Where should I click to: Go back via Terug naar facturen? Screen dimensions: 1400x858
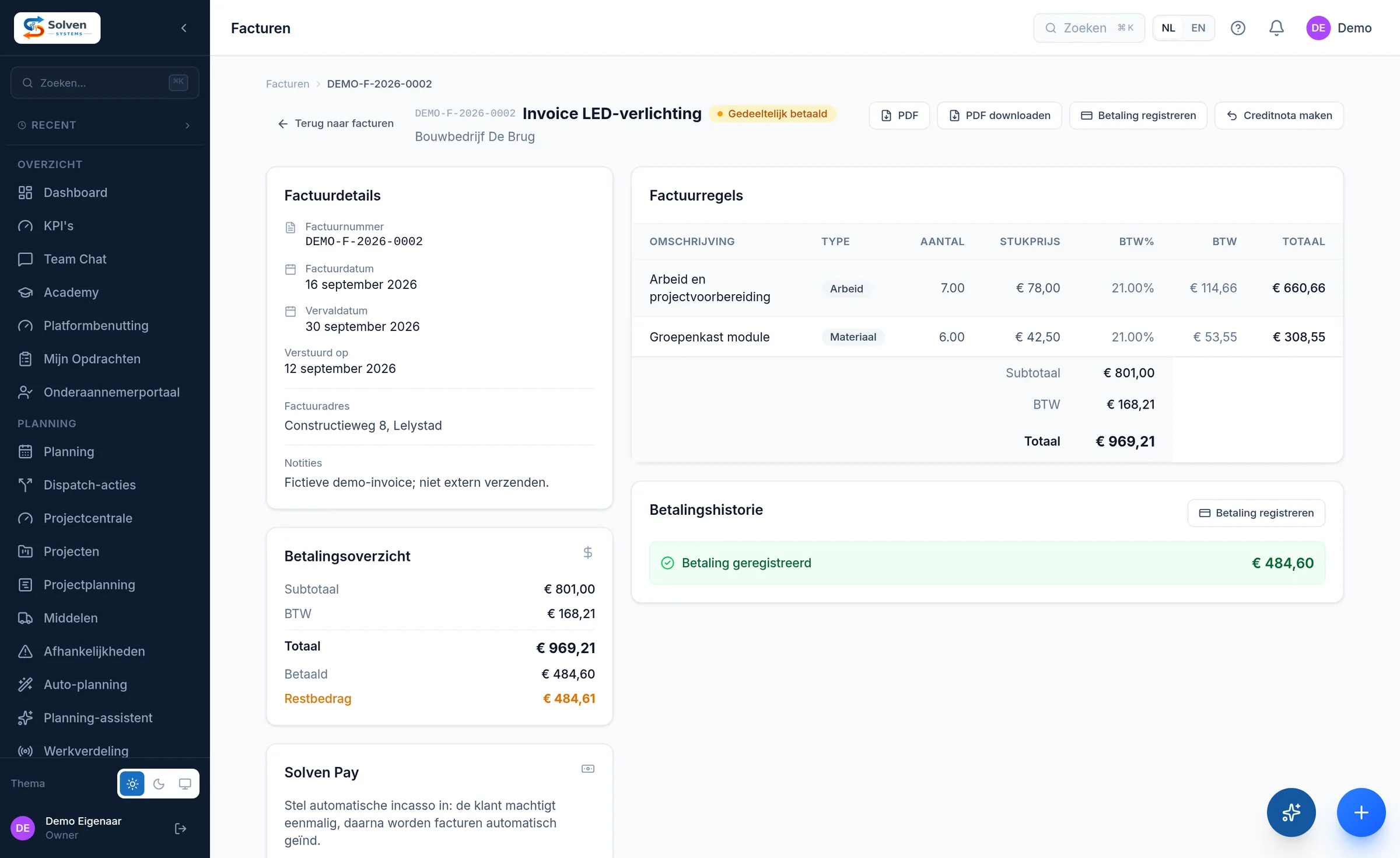point(335,124)
